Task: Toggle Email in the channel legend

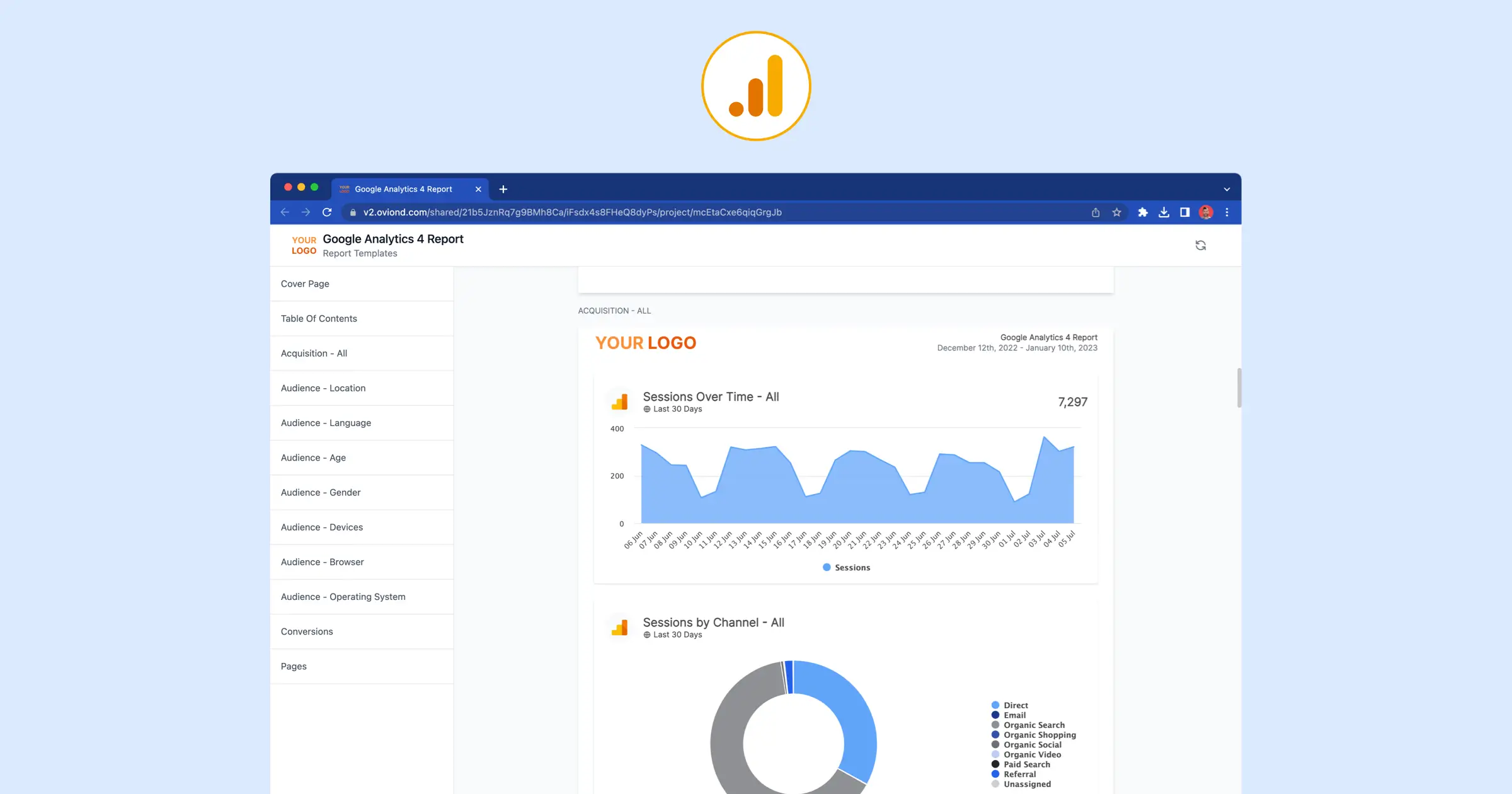Action: [1009, 715]
